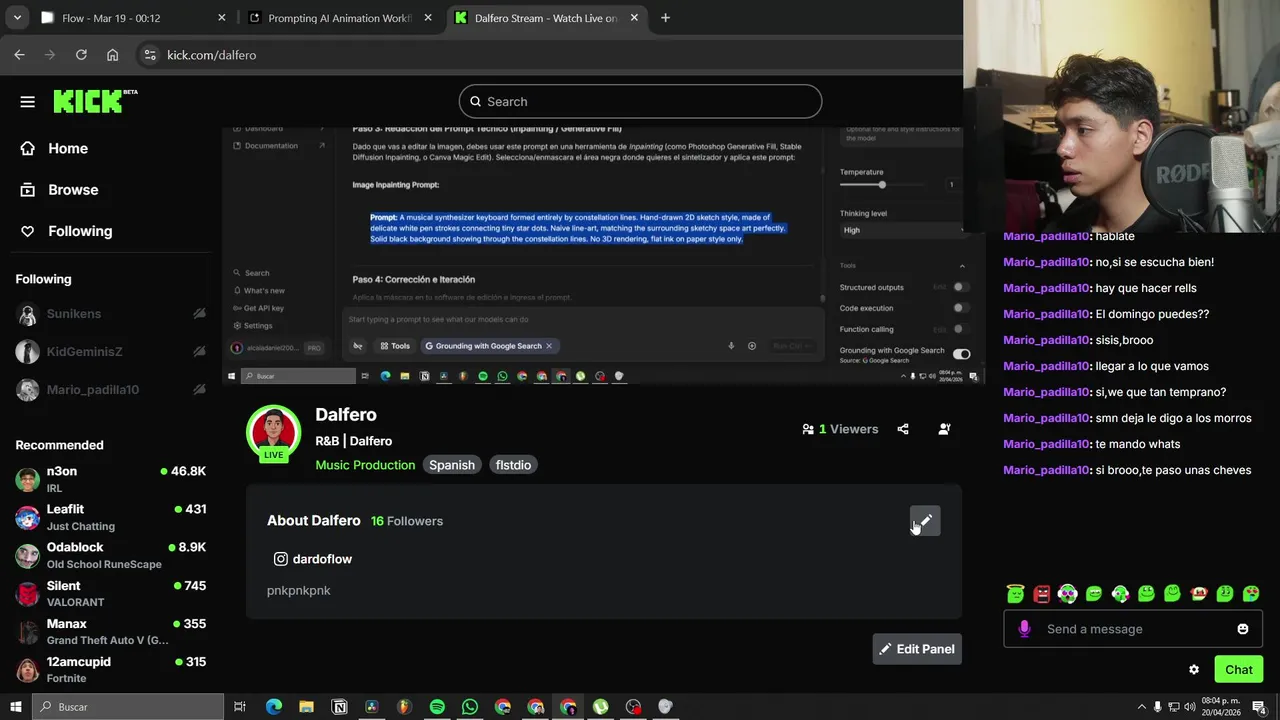This screenshot has width=1280, height=720.
Task: Share the stream via share icon
Action: point(903,429)
